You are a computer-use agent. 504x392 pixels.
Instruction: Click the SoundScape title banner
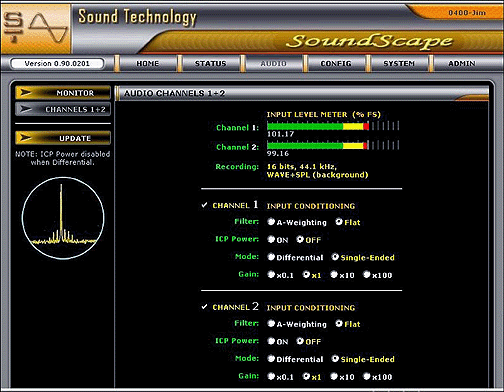369,41
